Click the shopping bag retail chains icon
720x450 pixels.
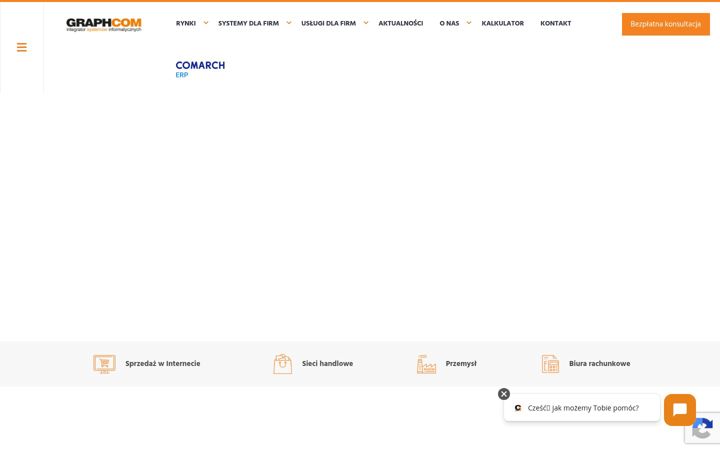click(282, 364)
